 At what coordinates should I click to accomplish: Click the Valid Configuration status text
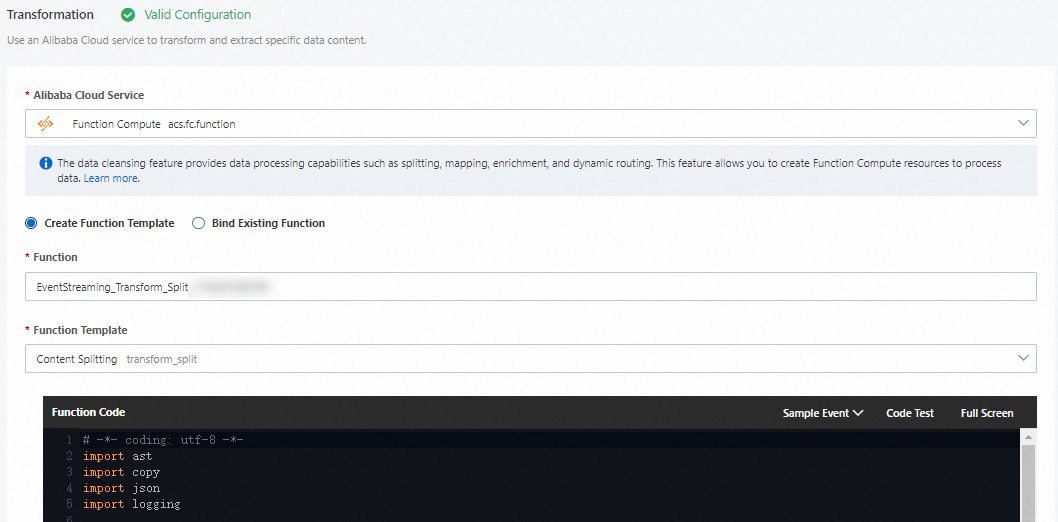pyautogui.click(x=198, y=14)
